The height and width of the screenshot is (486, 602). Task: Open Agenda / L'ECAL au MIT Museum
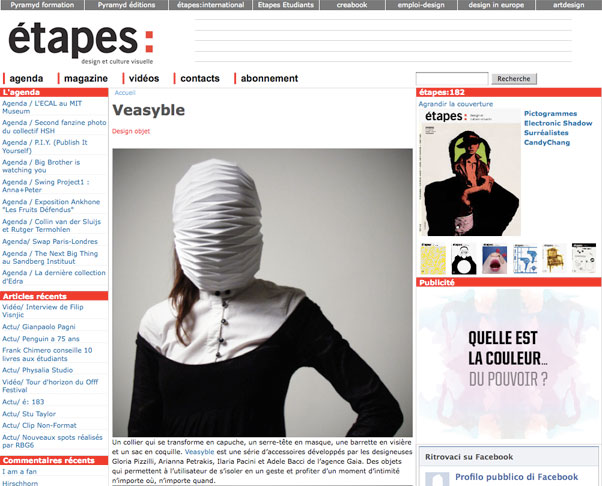42,107
